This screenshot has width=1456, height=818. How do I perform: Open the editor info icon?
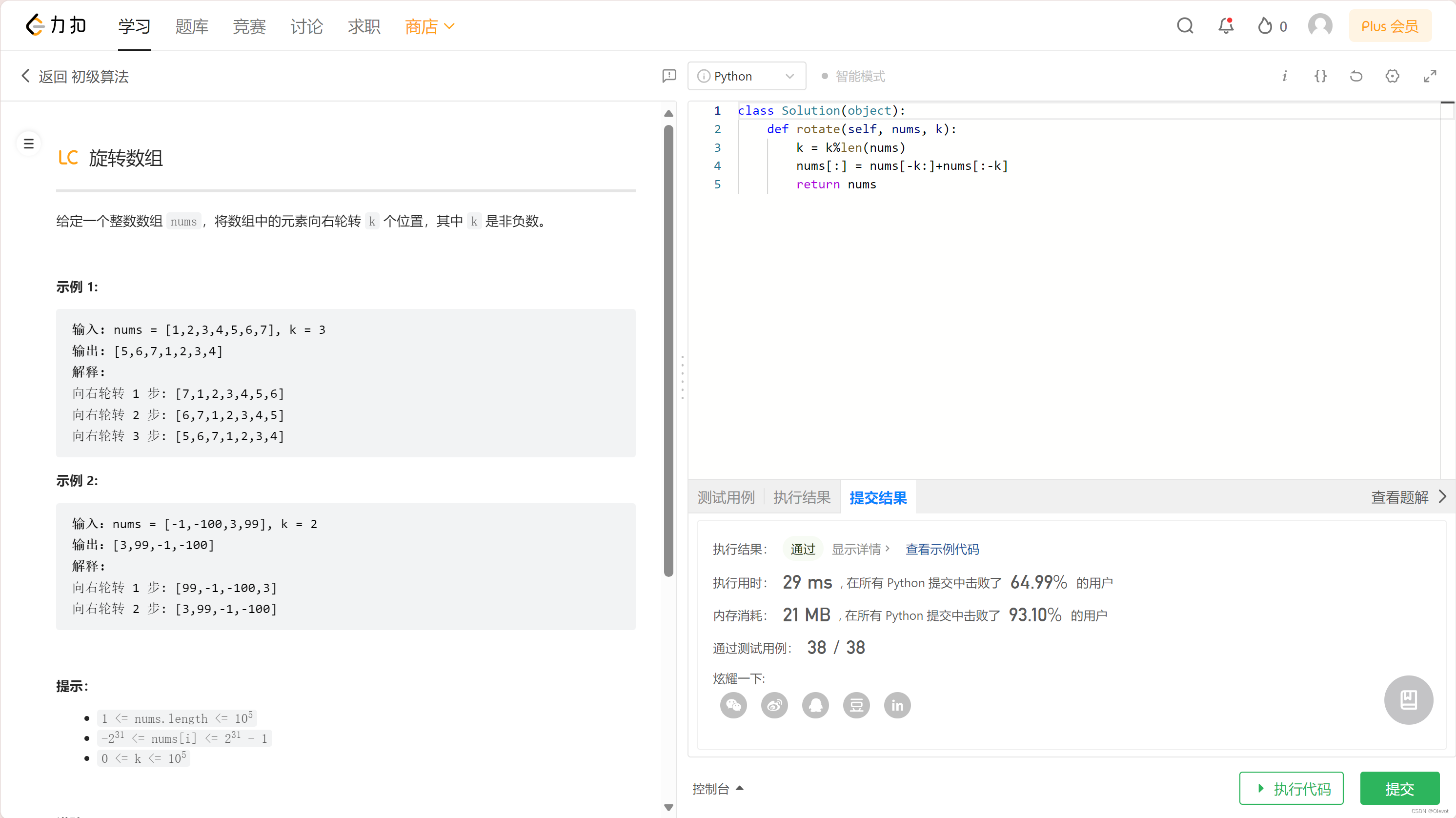tap(1284, 76)
